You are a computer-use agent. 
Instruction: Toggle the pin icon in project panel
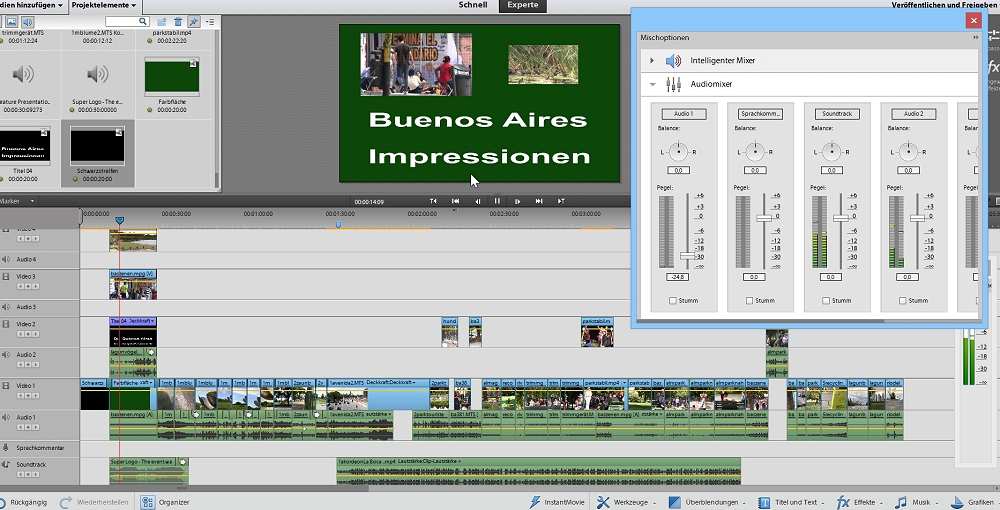(194, 22)
